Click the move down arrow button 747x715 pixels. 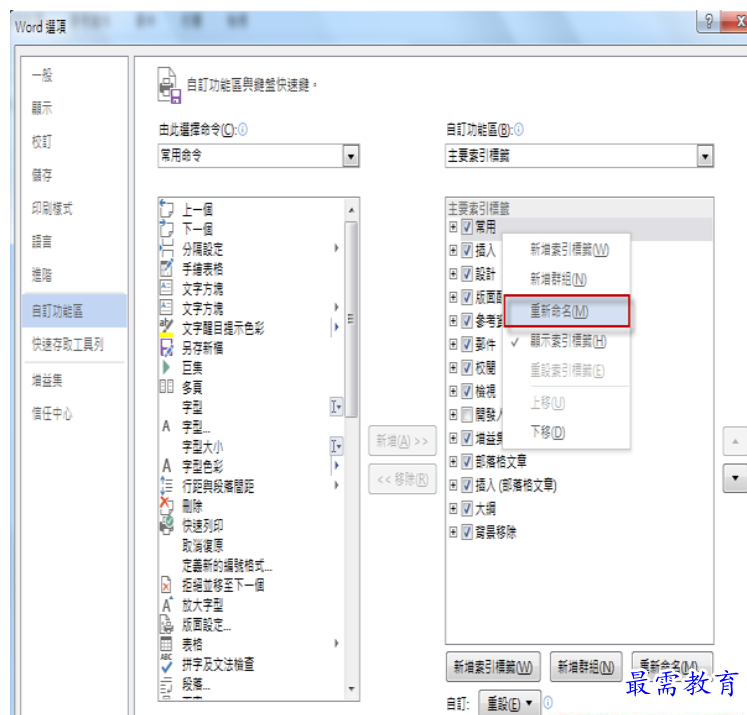pyautogui.click(x=735, y=478)
